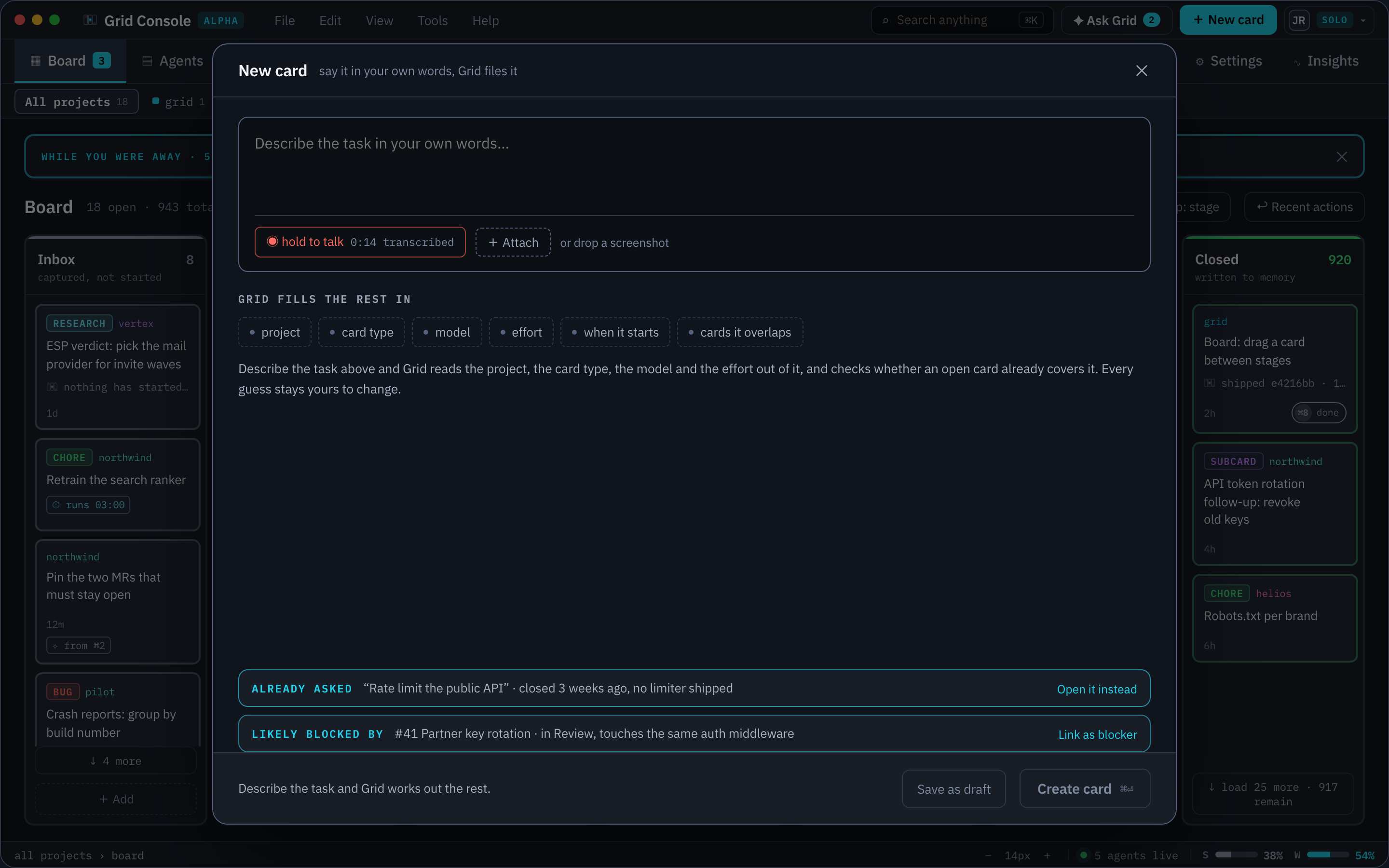Click the Settings gear icon

pos(1199,61)
